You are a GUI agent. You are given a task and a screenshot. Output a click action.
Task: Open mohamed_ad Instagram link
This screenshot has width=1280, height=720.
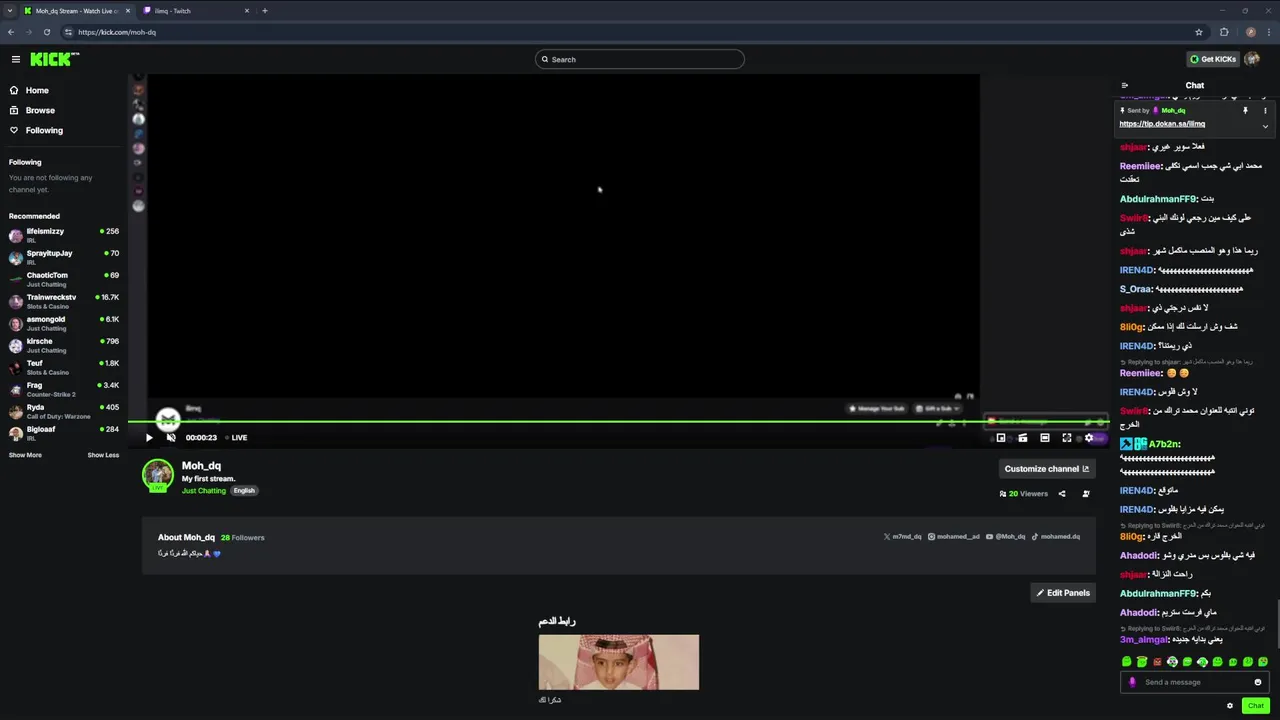954,537
